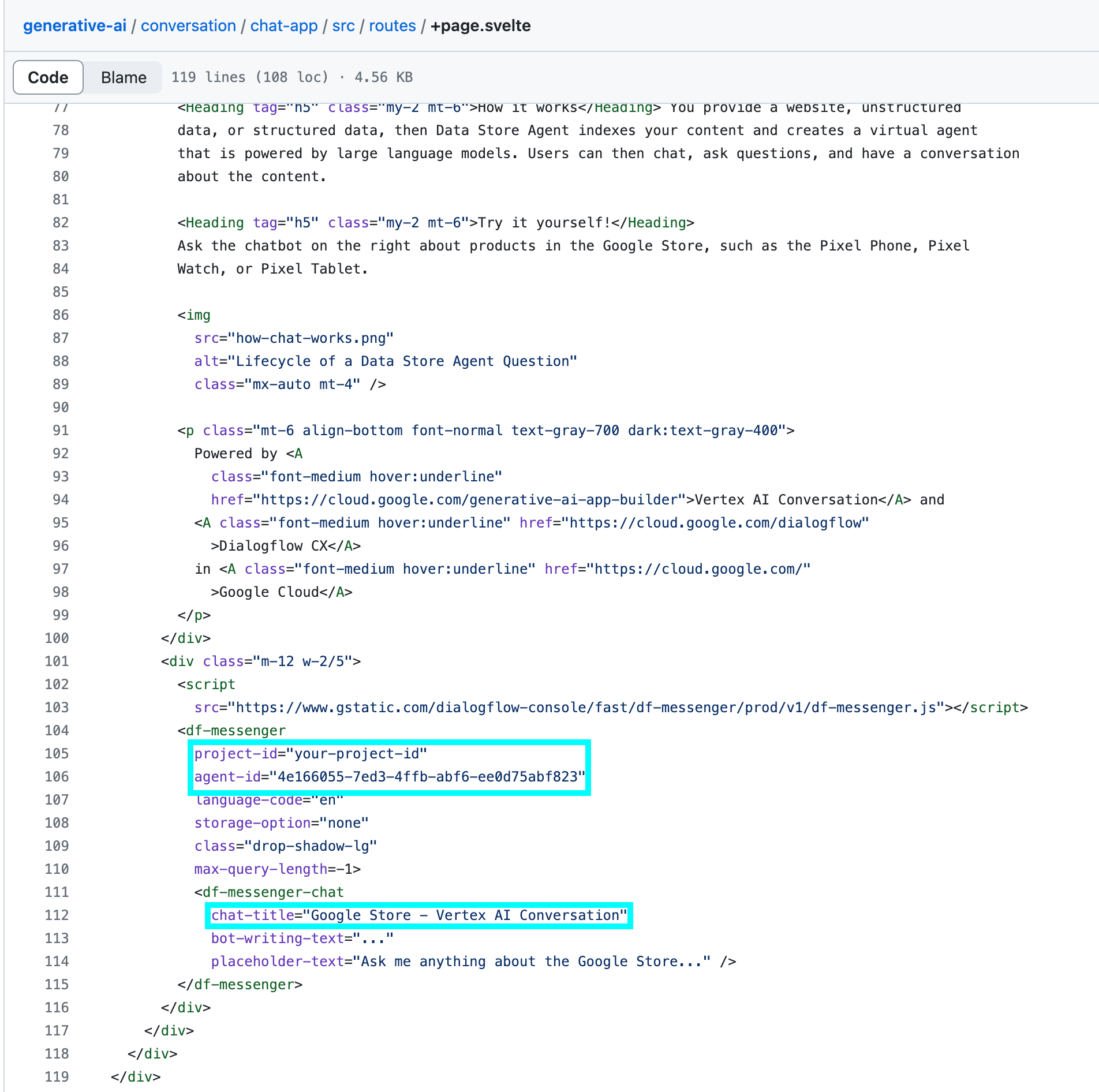Click the 'Watch, or Pixel Tablet.' text

(x=273, y=269)
